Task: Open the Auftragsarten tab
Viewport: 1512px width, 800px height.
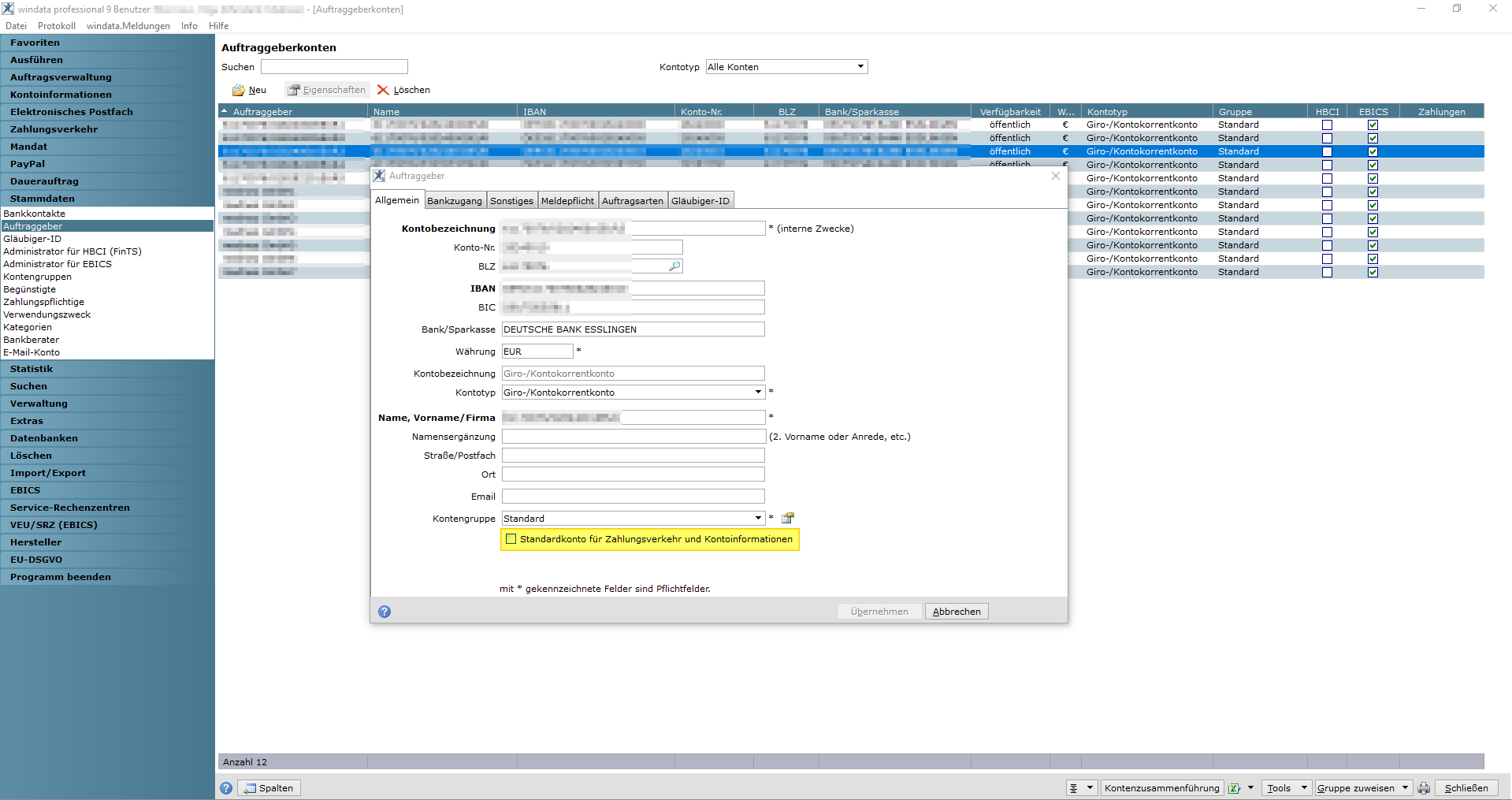Action: pos(633,201)
